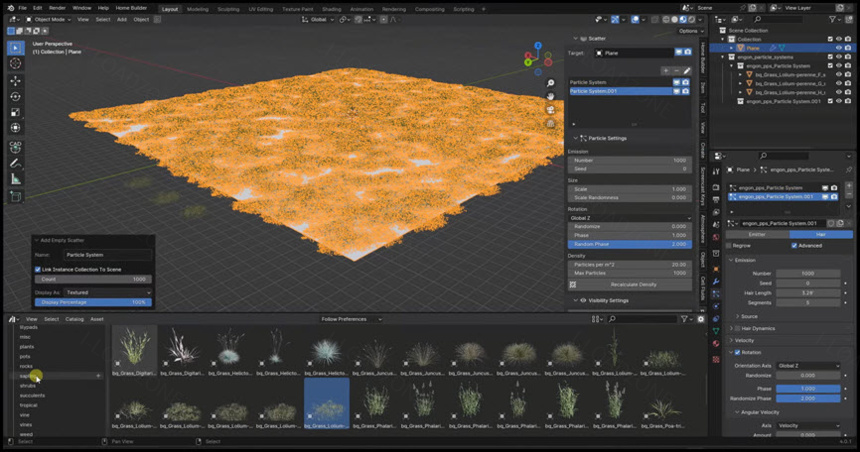Click the viewport zoom magnifier icon
Image resolution: width=860 pixels, height=452 pixels.
tap(550, 83)
